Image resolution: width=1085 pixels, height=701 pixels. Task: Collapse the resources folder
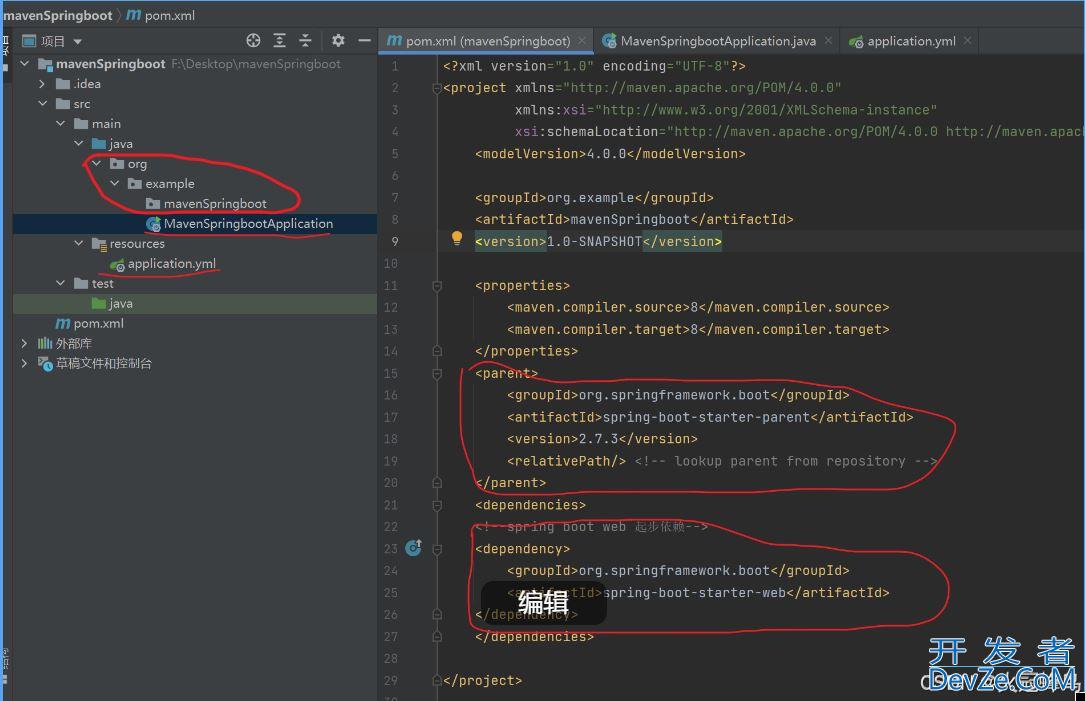pyautogui.click(x=79, y=243)
